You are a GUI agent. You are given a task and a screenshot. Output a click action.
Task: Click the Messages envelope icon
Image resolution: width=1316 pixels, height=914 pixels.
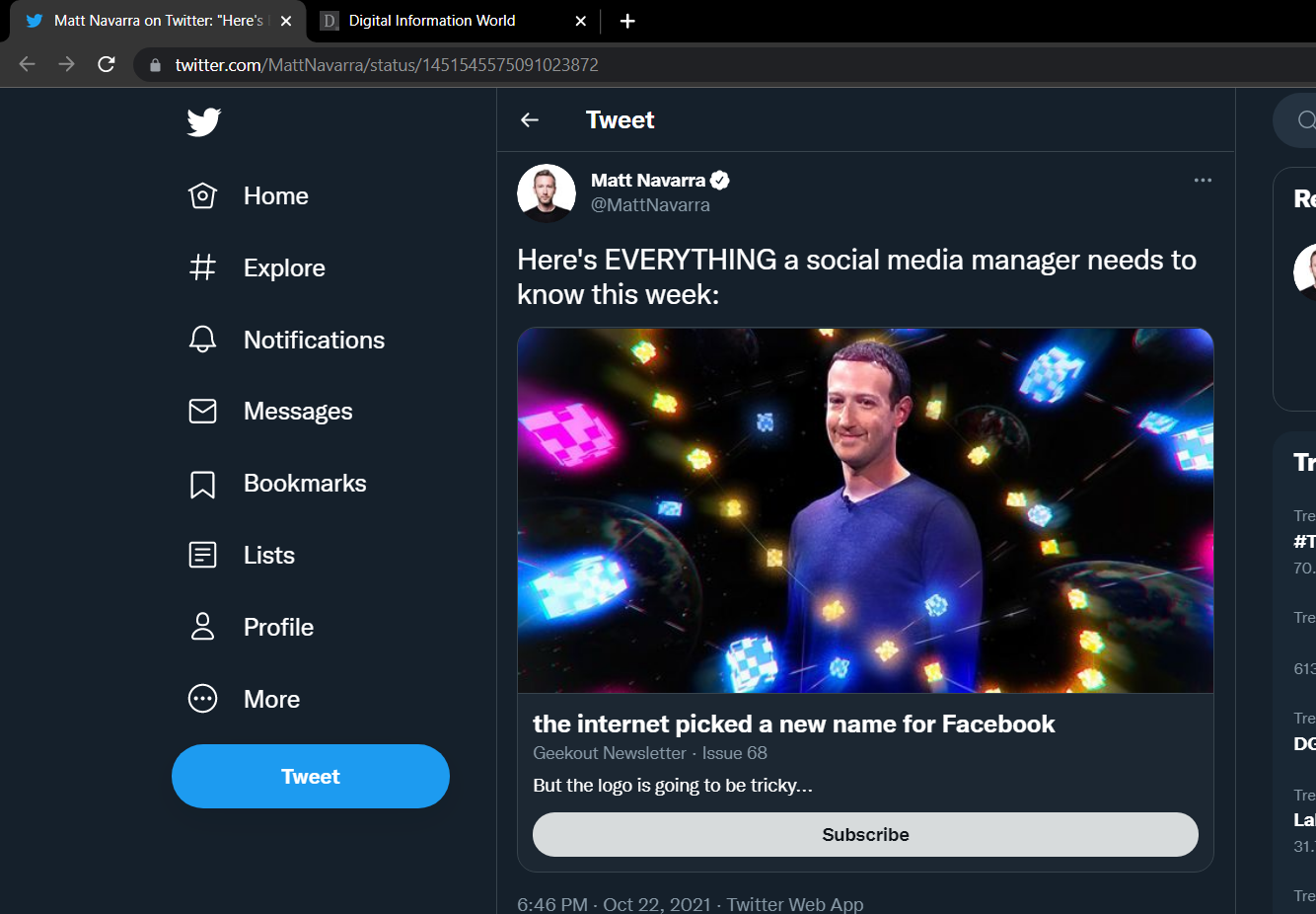point(202,411)
